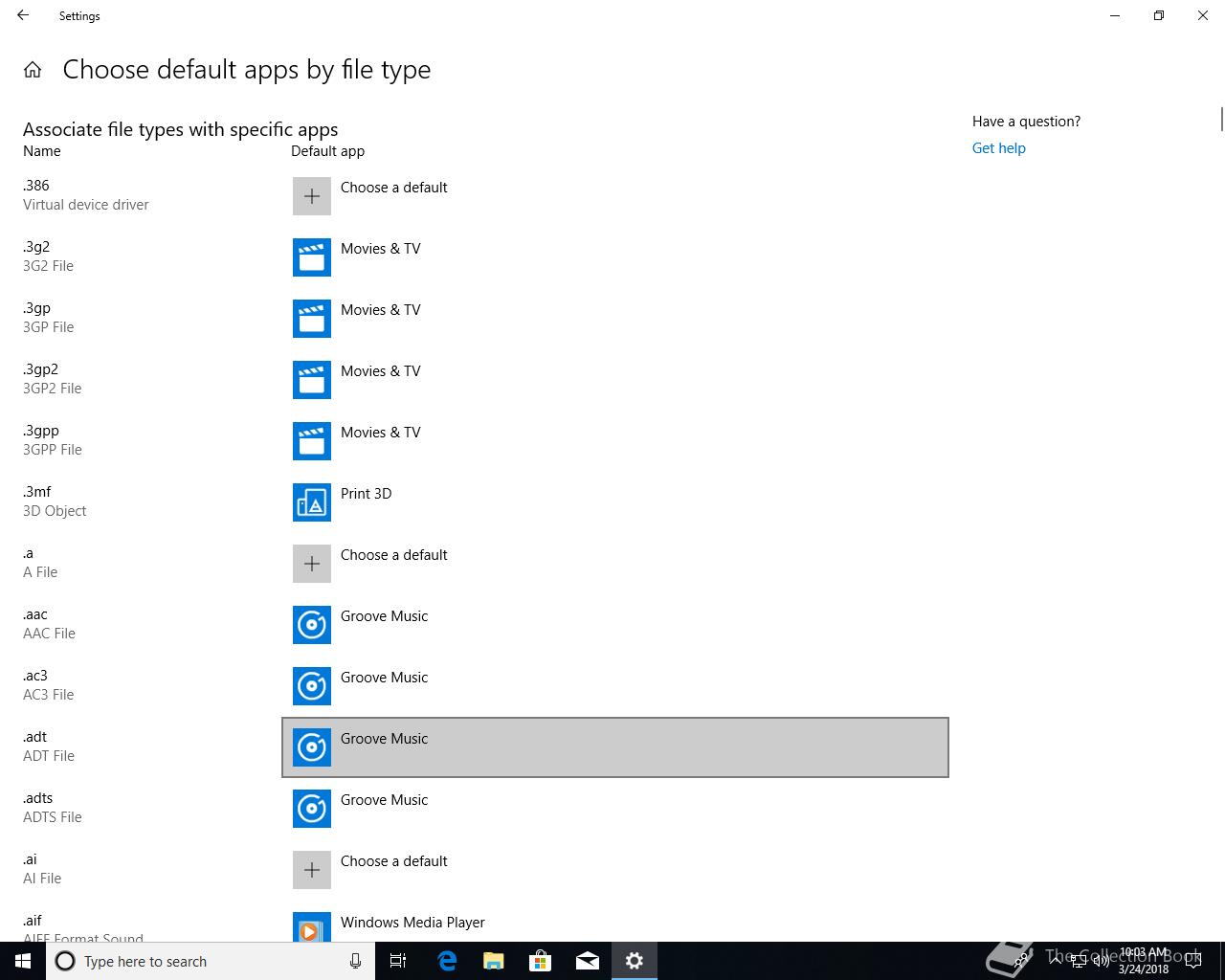This screenshot has width=1225, height=980.
Task: Click Groove Music icon for .adt
Action: click(312, 747)
